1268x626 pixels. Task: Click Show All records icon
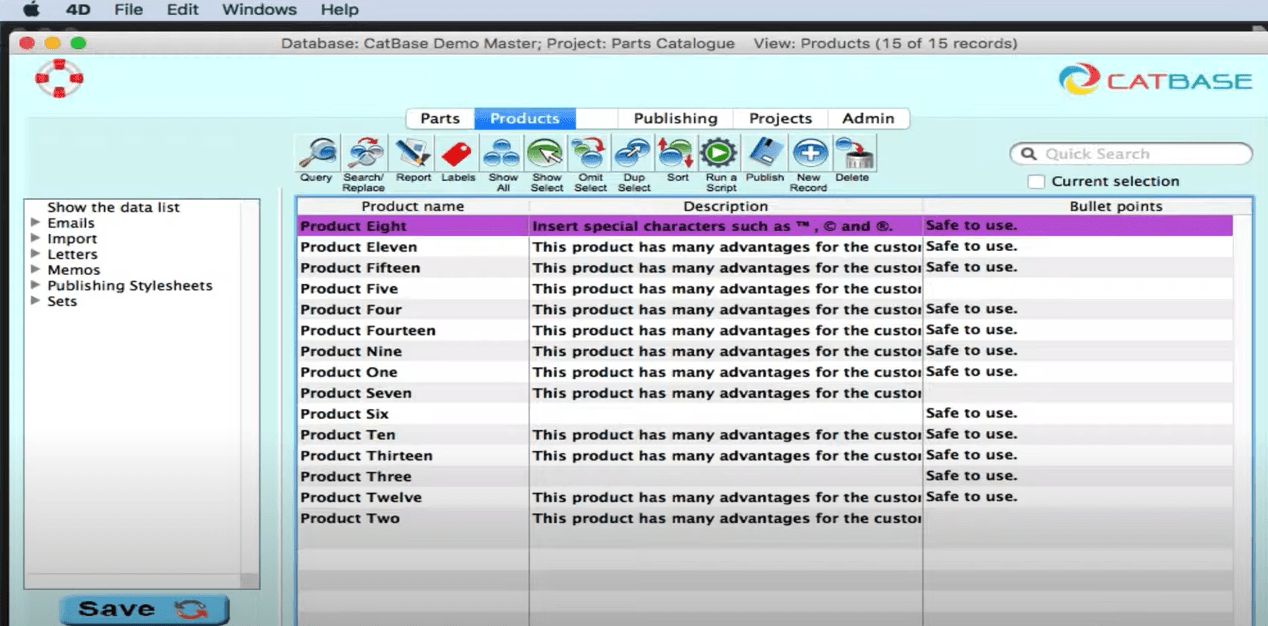pos(502,153)
